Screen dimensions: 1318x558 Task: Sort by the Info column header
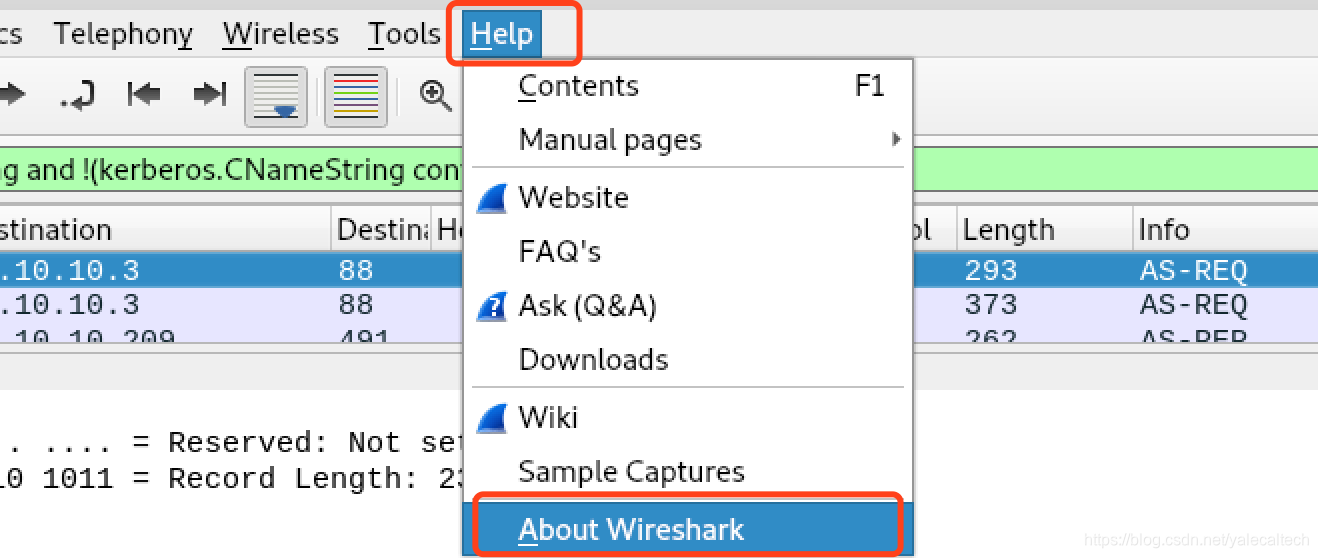pos(1225,230)
